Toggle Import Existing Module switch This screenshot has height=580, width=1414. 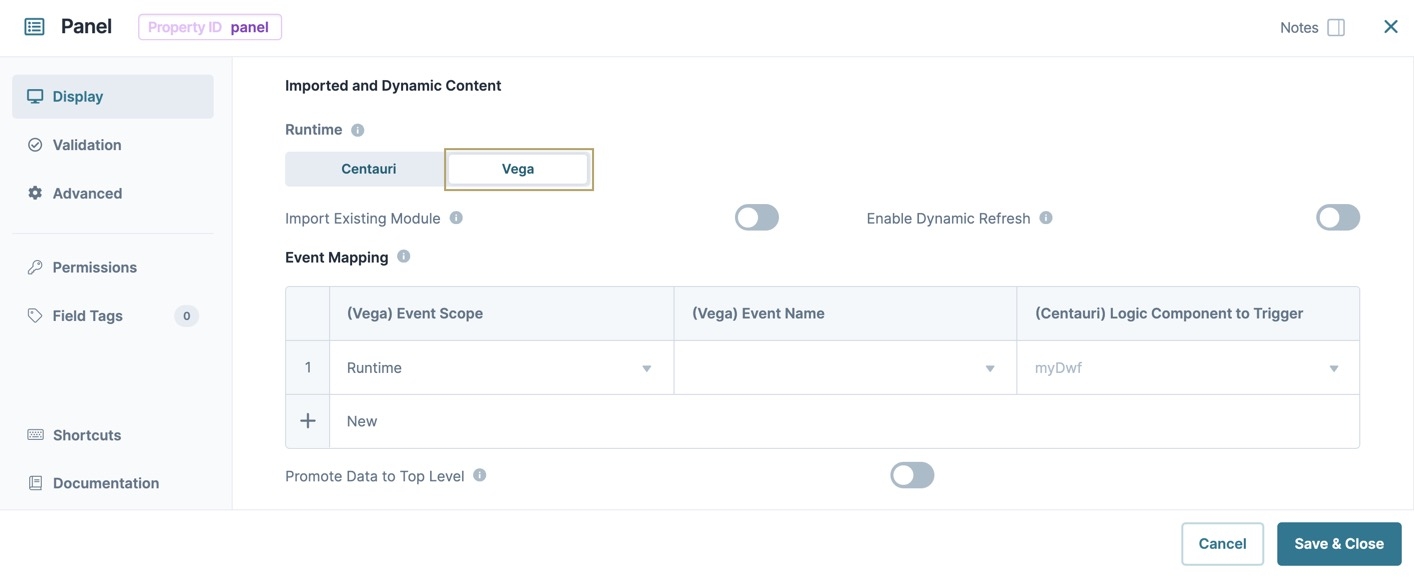(757, 217)
